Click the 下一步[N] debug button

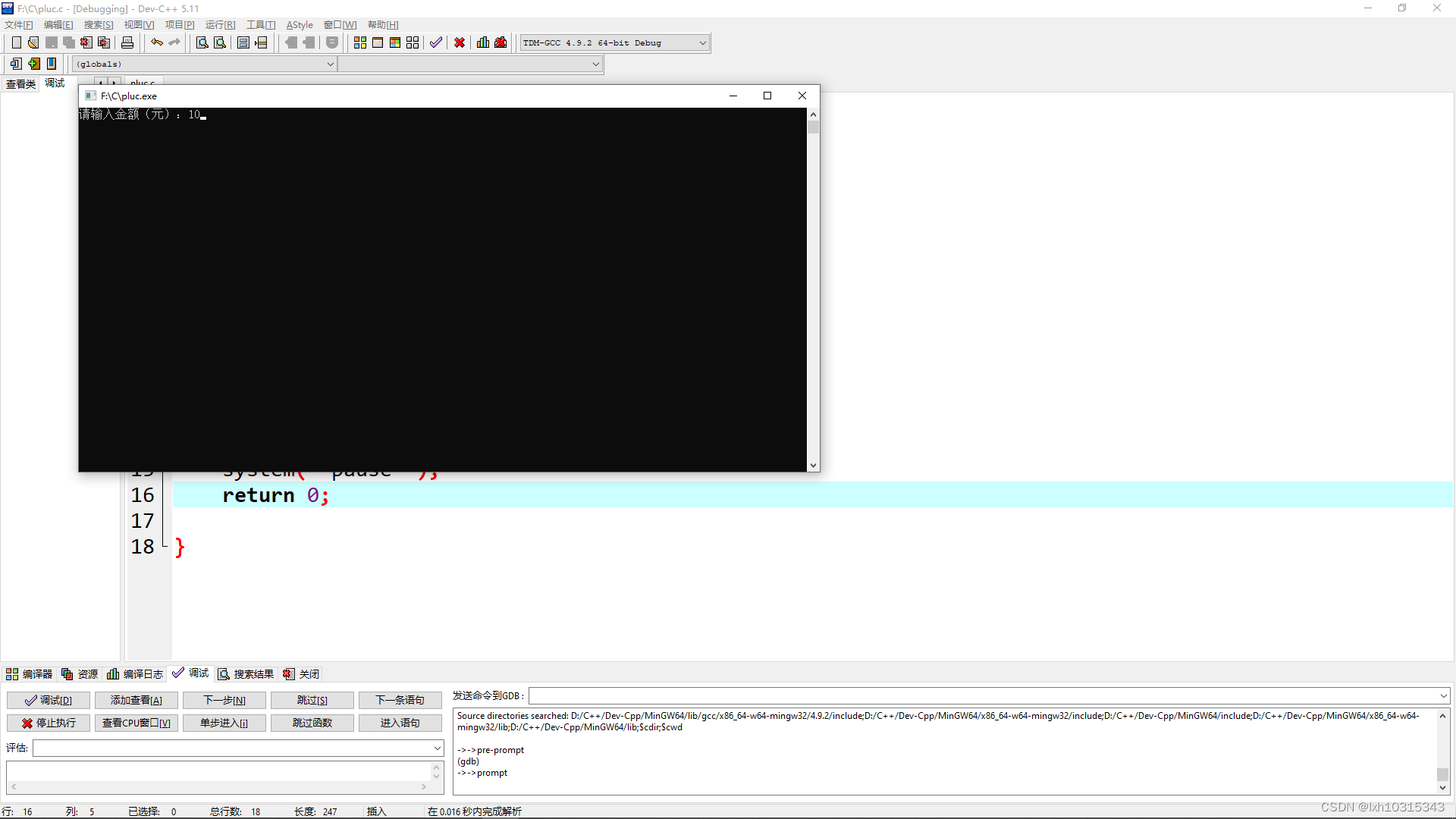224,700
